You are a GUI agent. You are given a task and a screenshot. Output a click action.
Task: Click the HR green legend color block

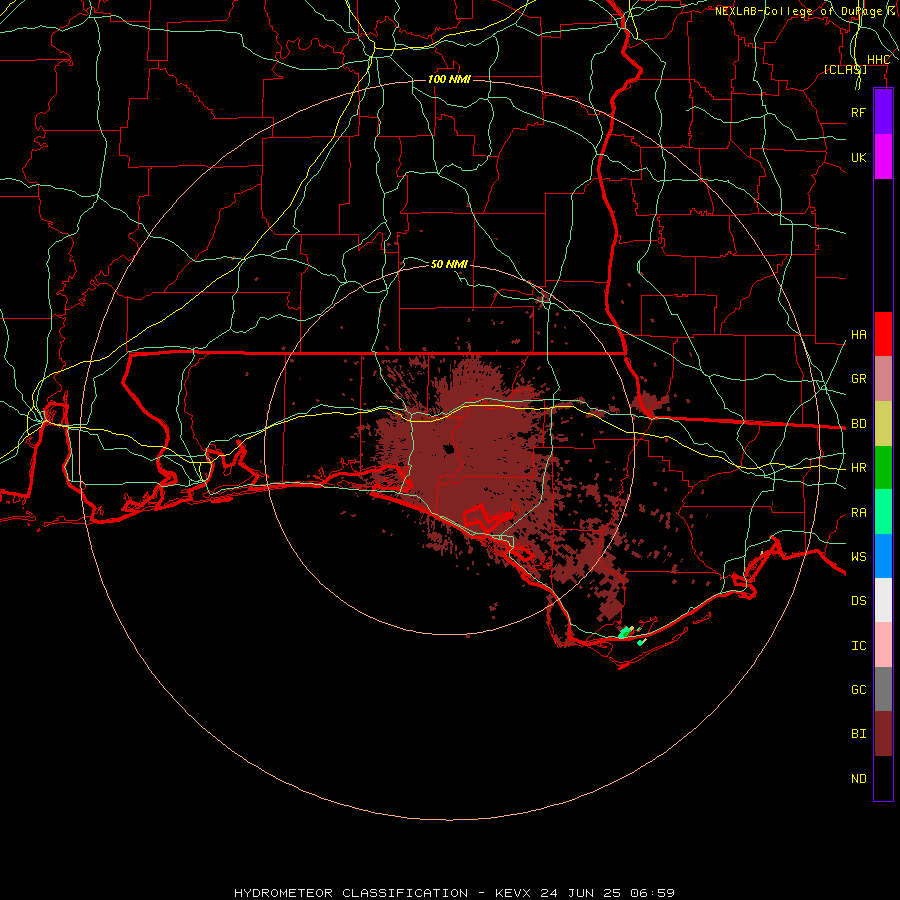[883, 467]
